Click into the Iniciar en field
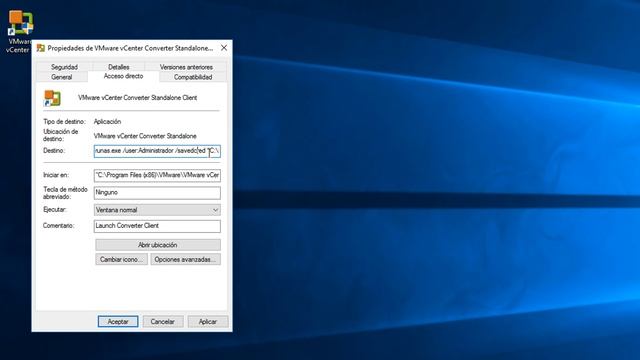Screen dimensions: 640x360 coord(157,175)
